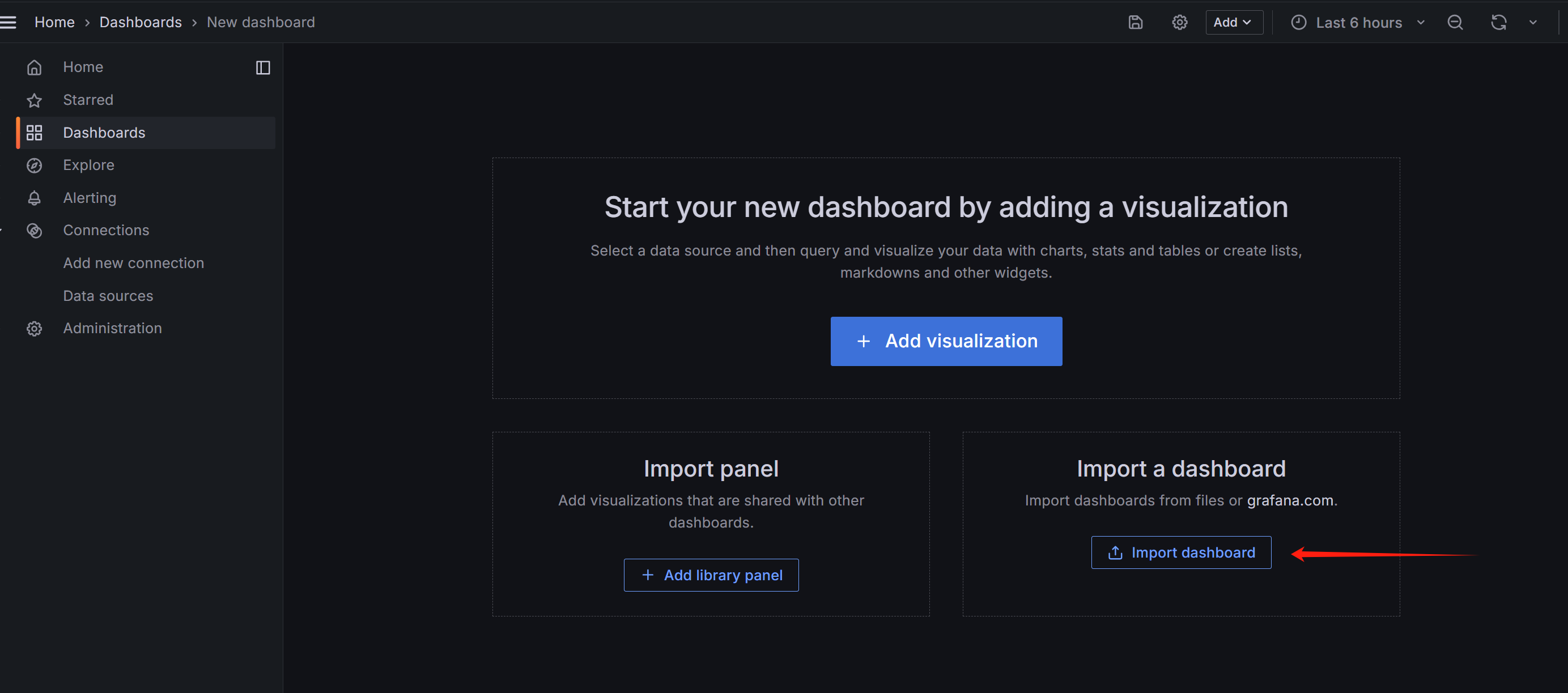Screen dimensions: 1568x693
Task: Click the Administration gear icon in sidebar
Action: click(35, 329)
